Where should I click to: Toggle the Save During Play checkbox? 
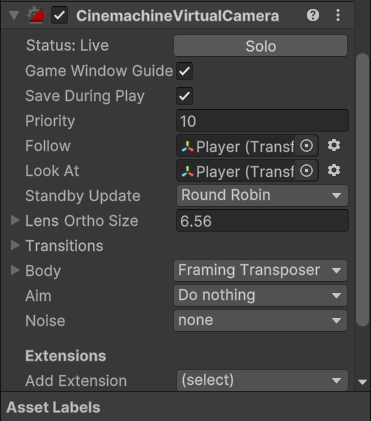pos(184,96)
